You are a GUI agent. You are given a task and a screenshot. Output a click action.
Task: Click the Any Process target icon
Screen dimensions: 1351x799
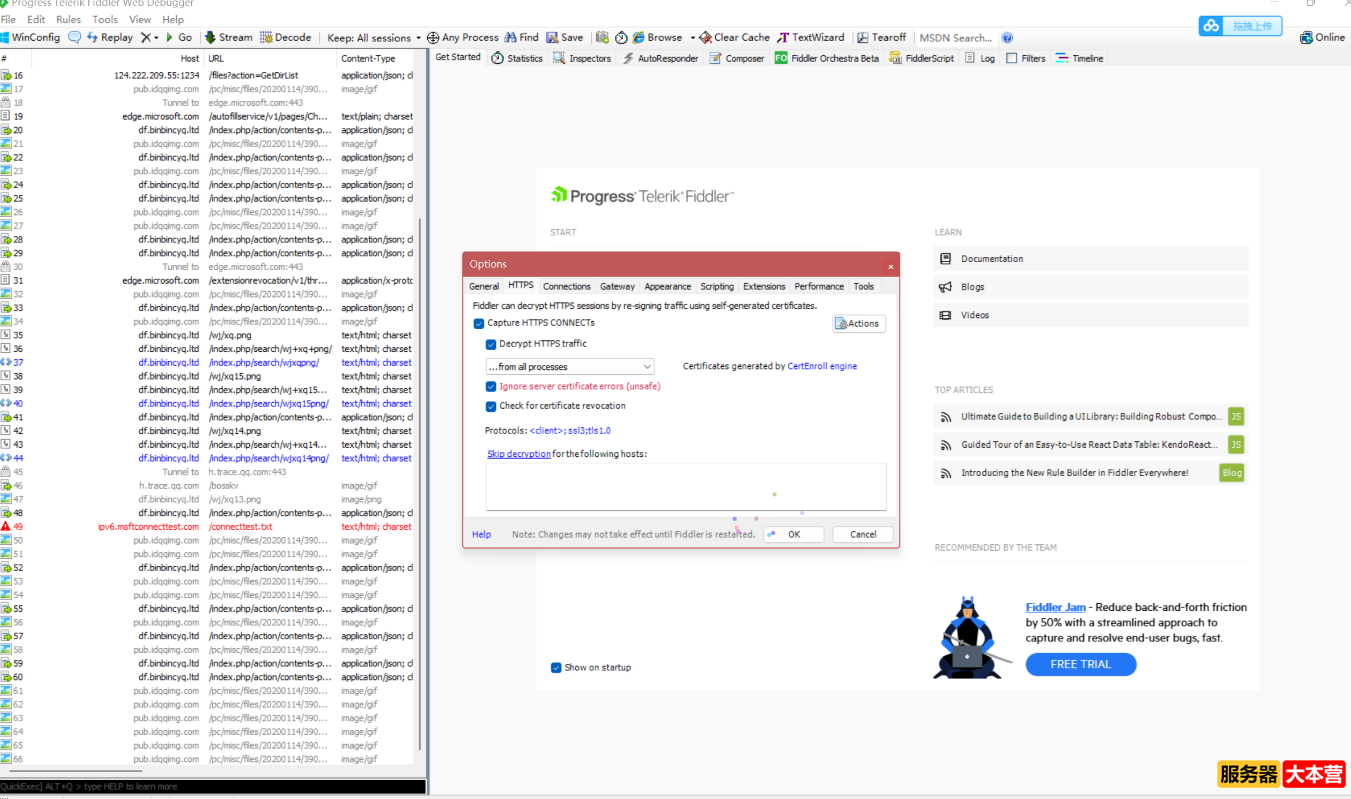(x=433, y=37)
